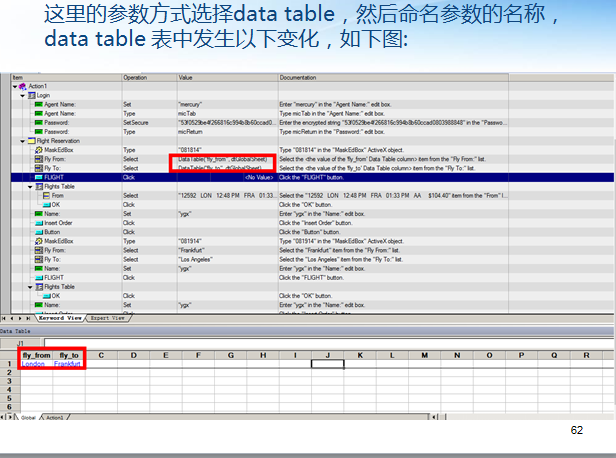
Task: Click the "081814" value cell
Action: click(x=227, y=150)
